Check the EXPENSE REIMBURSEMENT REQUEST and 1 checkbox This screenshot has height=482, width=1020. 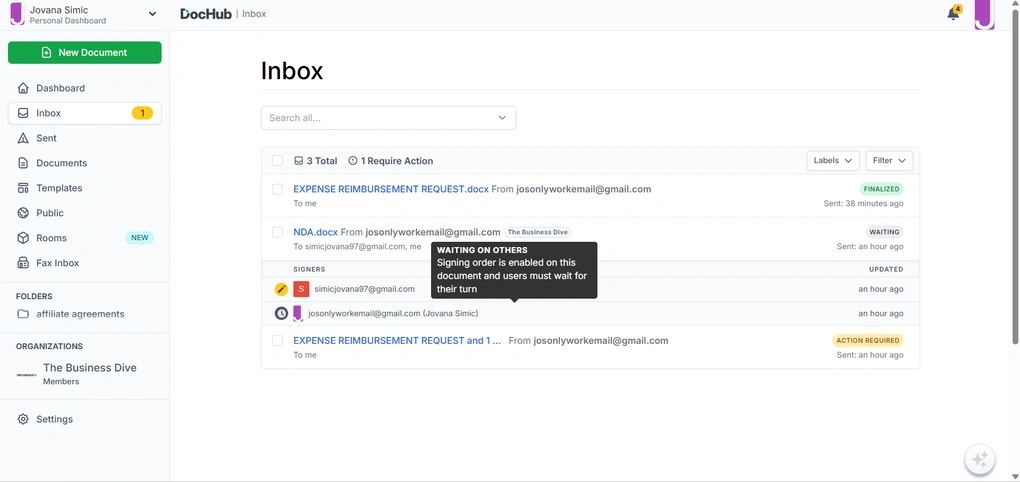click(278, 341)
